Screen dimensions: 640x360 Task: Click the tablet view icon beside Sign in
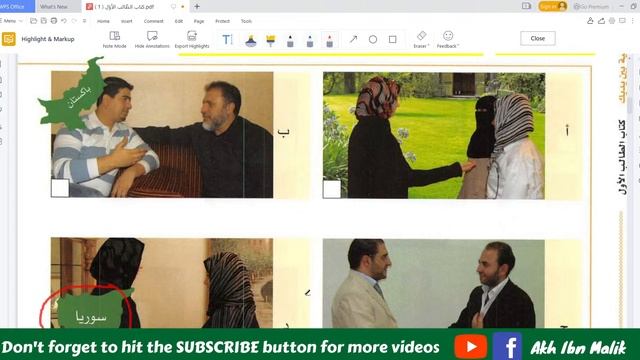[x=526, y=6]
